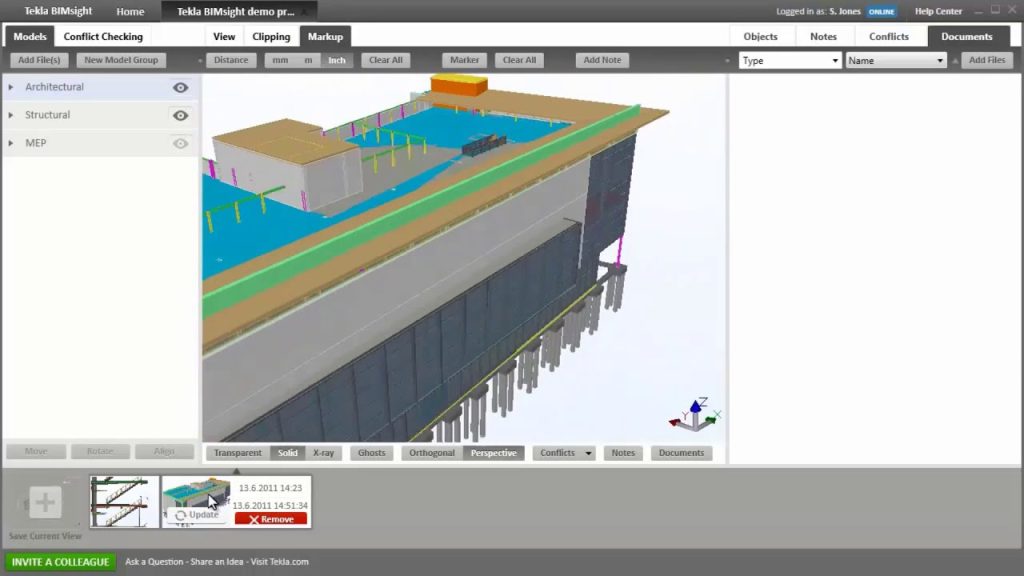Enable Ghosts display mode
Viewport: 1024px width, 576px height.
tap(371, 452)
